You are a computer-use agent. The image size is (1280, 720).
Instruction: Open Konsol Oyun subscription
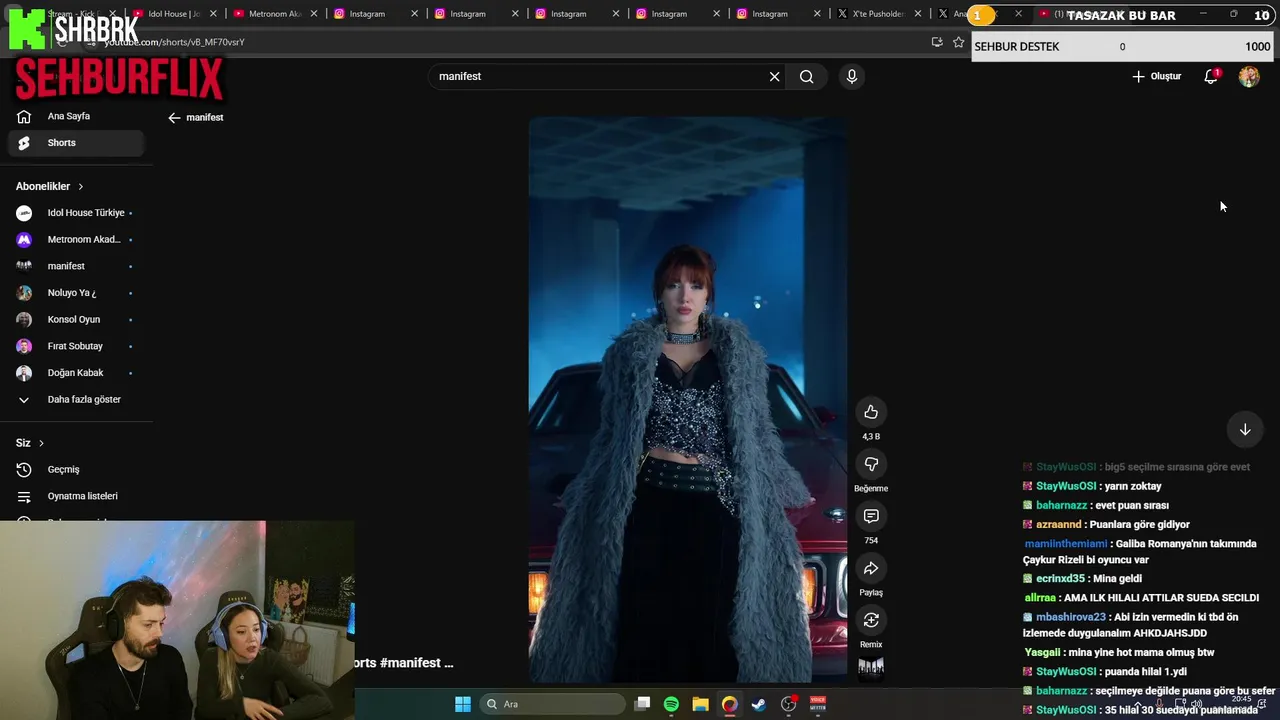76,319
